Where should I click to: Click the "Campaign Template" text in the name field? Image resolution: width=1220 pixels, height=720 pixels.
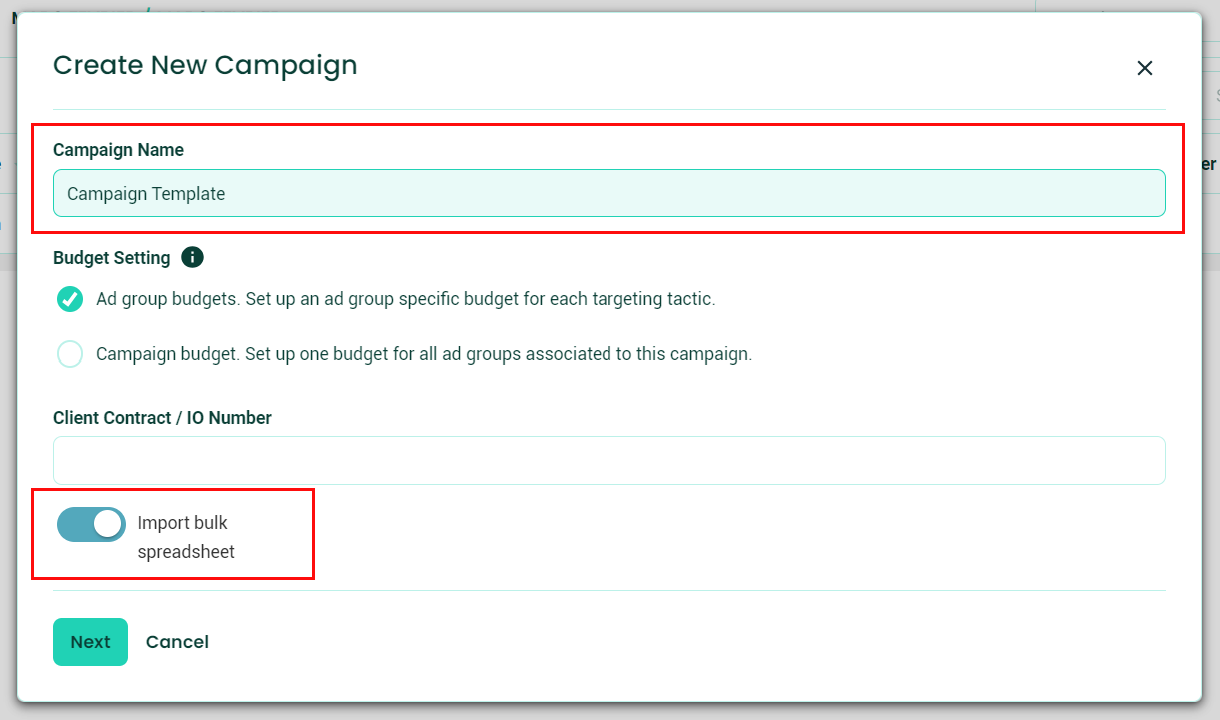click(x=146, y=193)
